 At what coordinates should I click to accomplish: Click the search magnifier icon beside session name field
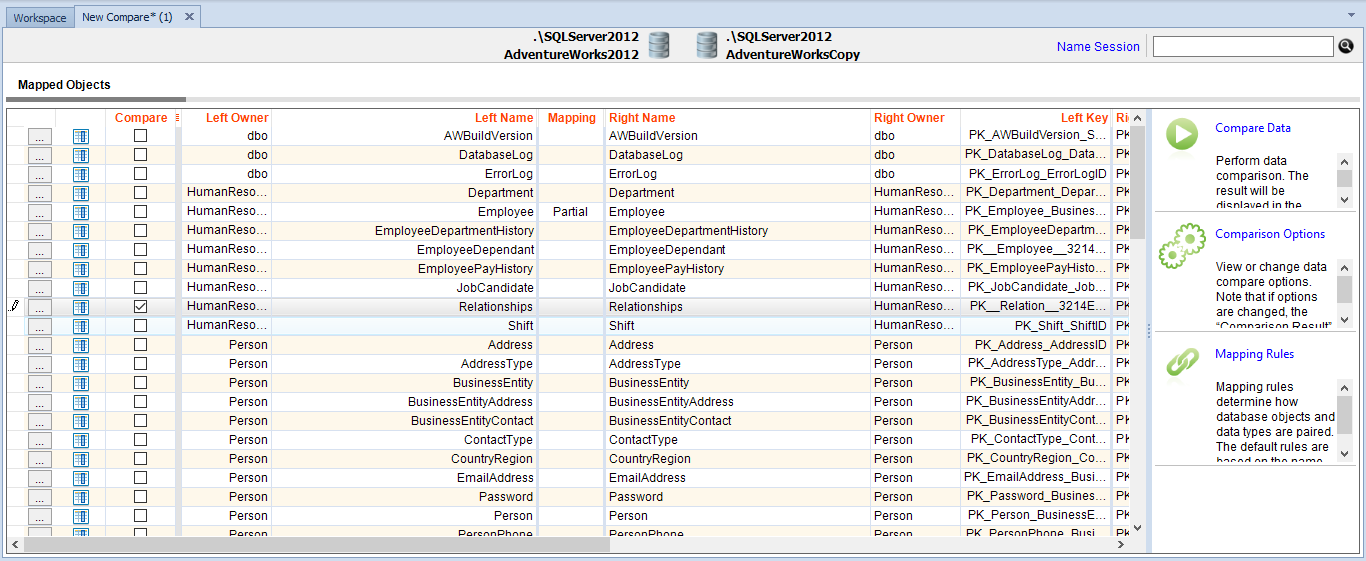1346,46
